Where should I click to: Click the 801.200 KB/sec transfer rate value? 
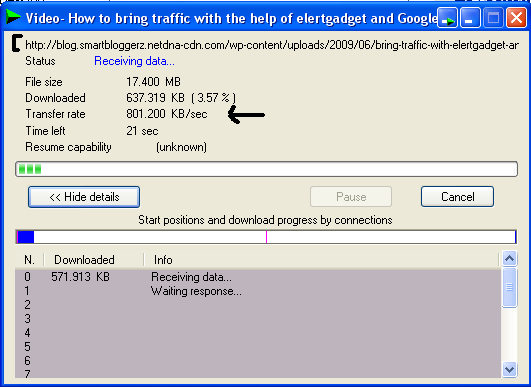[167, 114]
